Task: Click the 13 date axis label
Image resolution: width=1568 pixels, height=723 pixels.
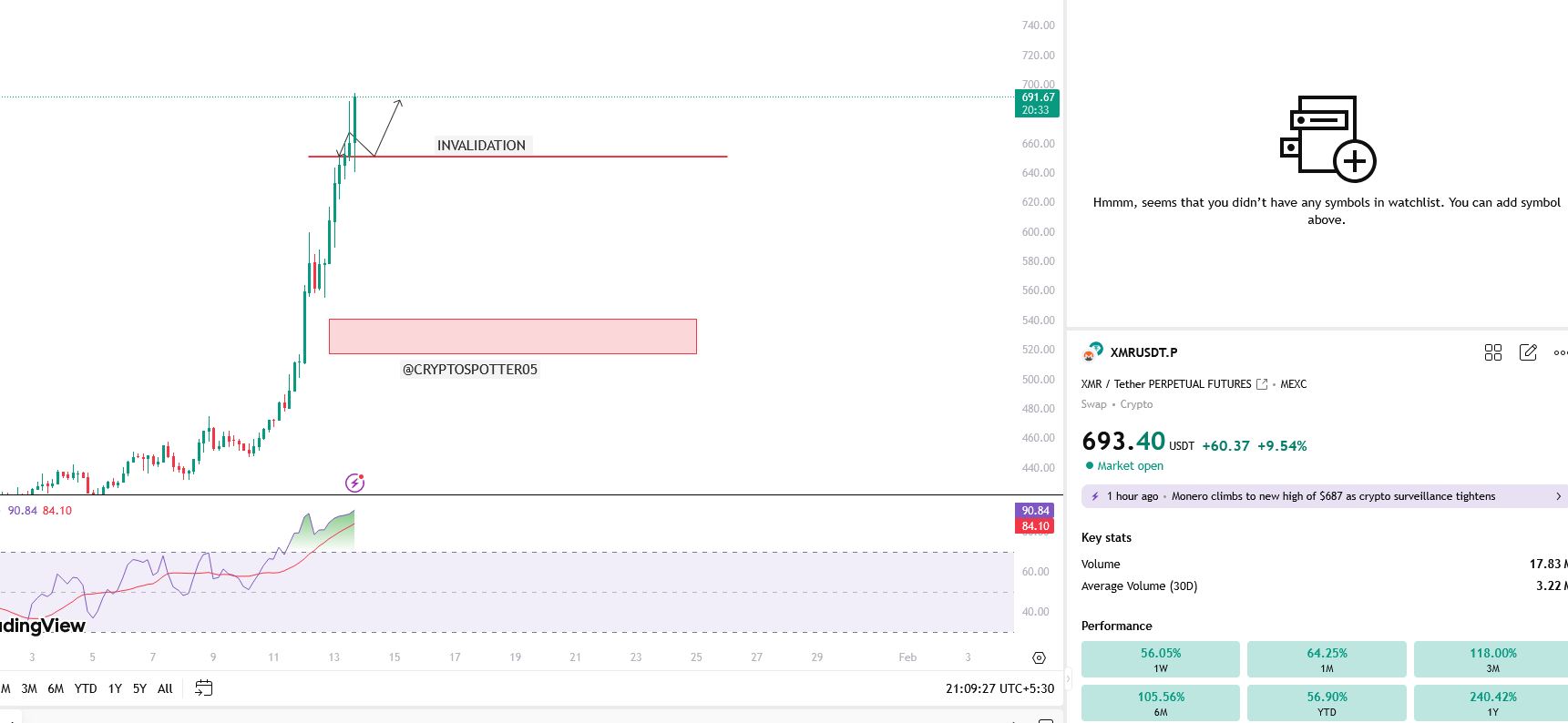Action: point(334,657)
